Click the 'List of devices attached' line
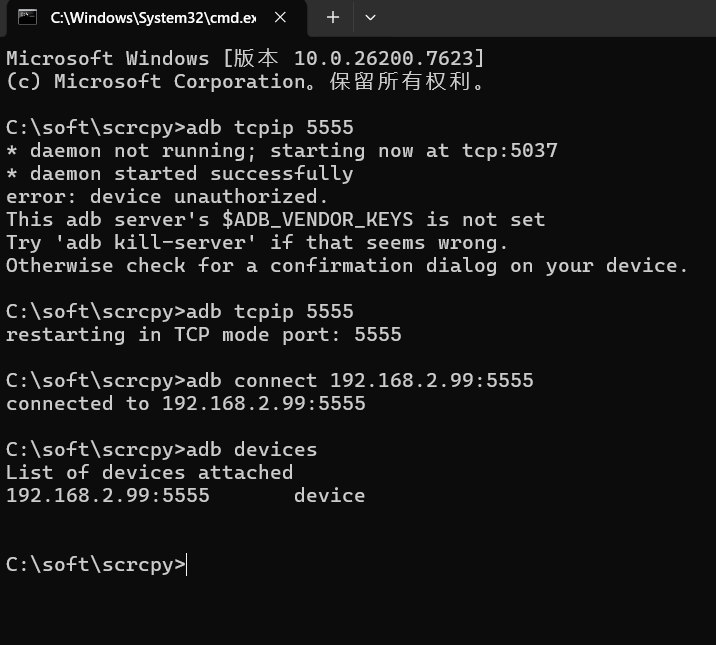 [149, 473]
